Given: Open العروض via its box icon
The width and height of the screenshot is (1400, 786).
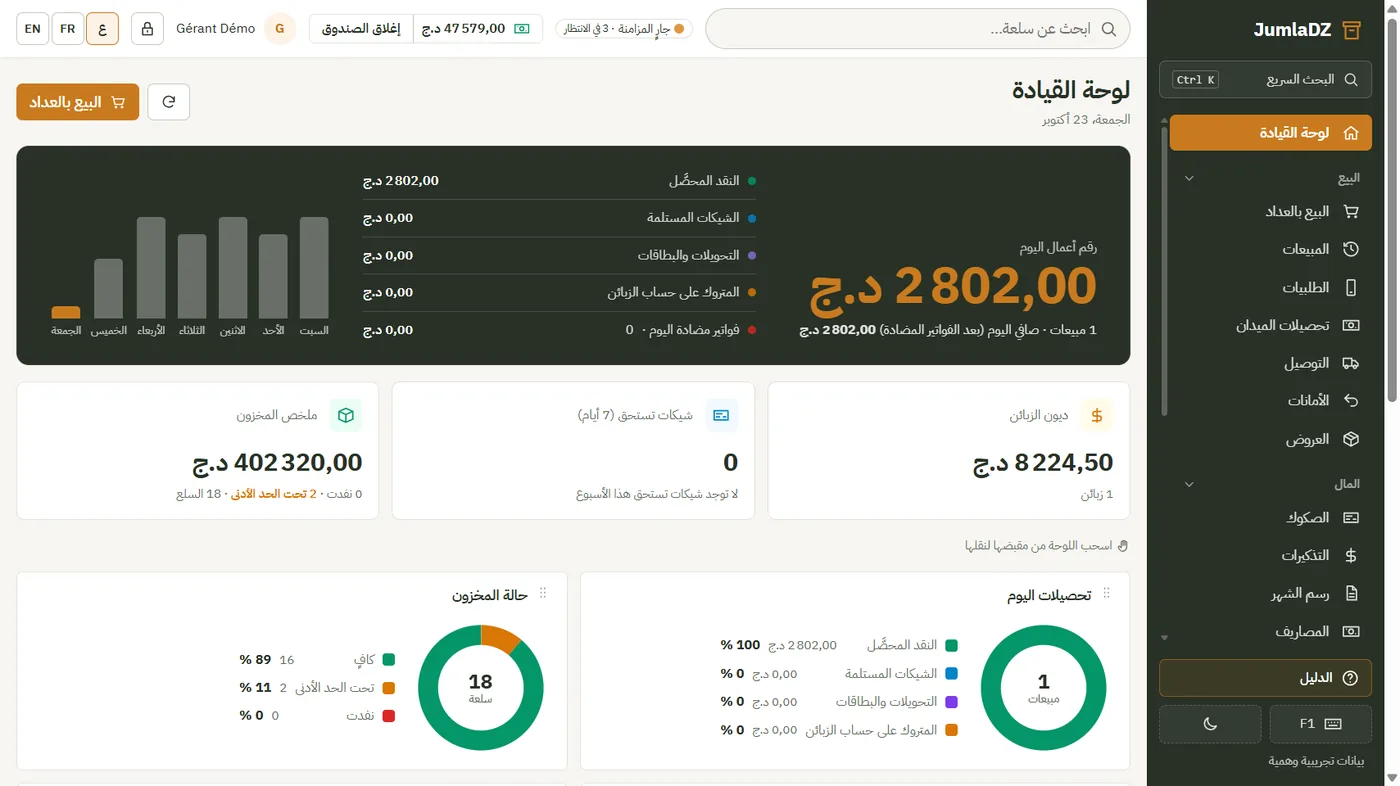Looking at the screenshot, I should pos(1351,439).
